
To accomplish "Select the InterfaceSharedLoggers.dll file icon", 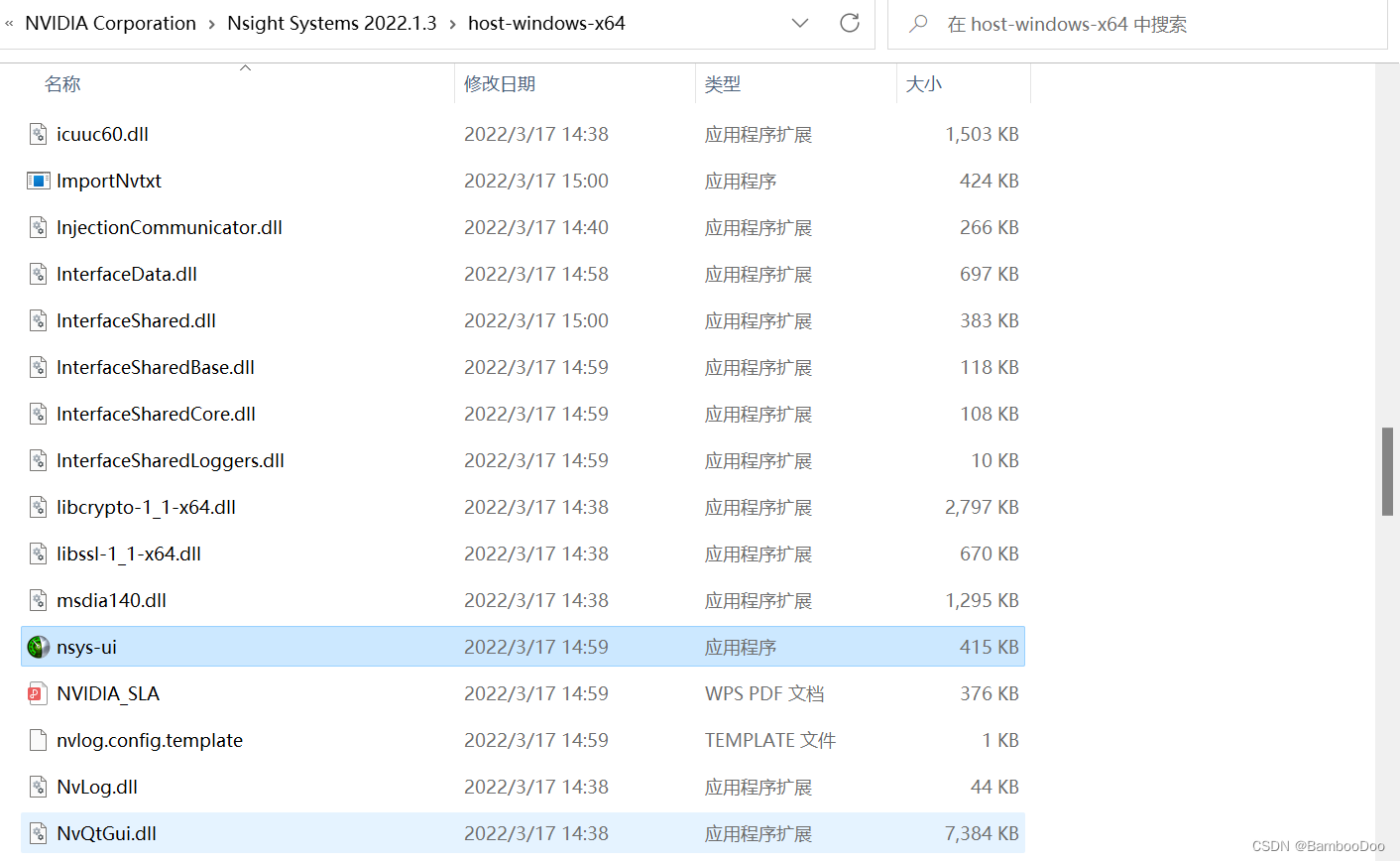I will pos(38,460).
